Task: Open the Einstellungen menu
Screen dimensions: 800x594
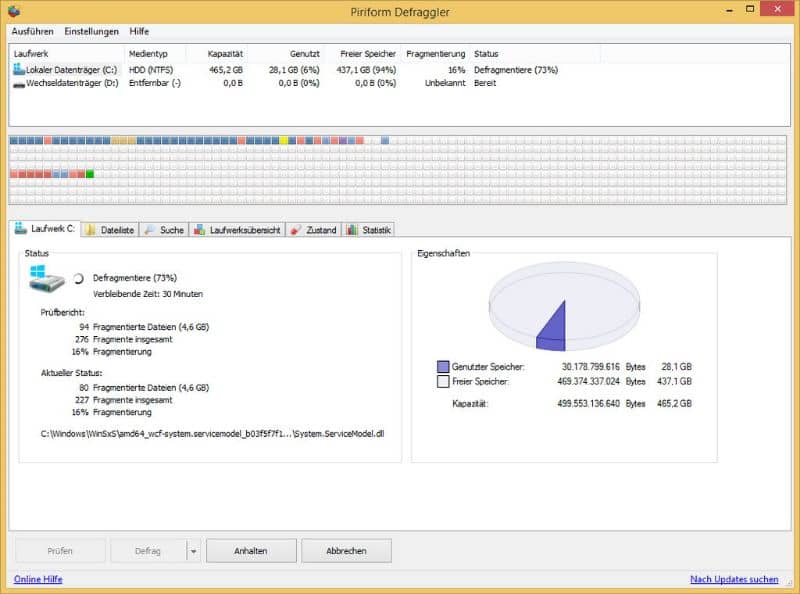Action: (x=91, y=31)
